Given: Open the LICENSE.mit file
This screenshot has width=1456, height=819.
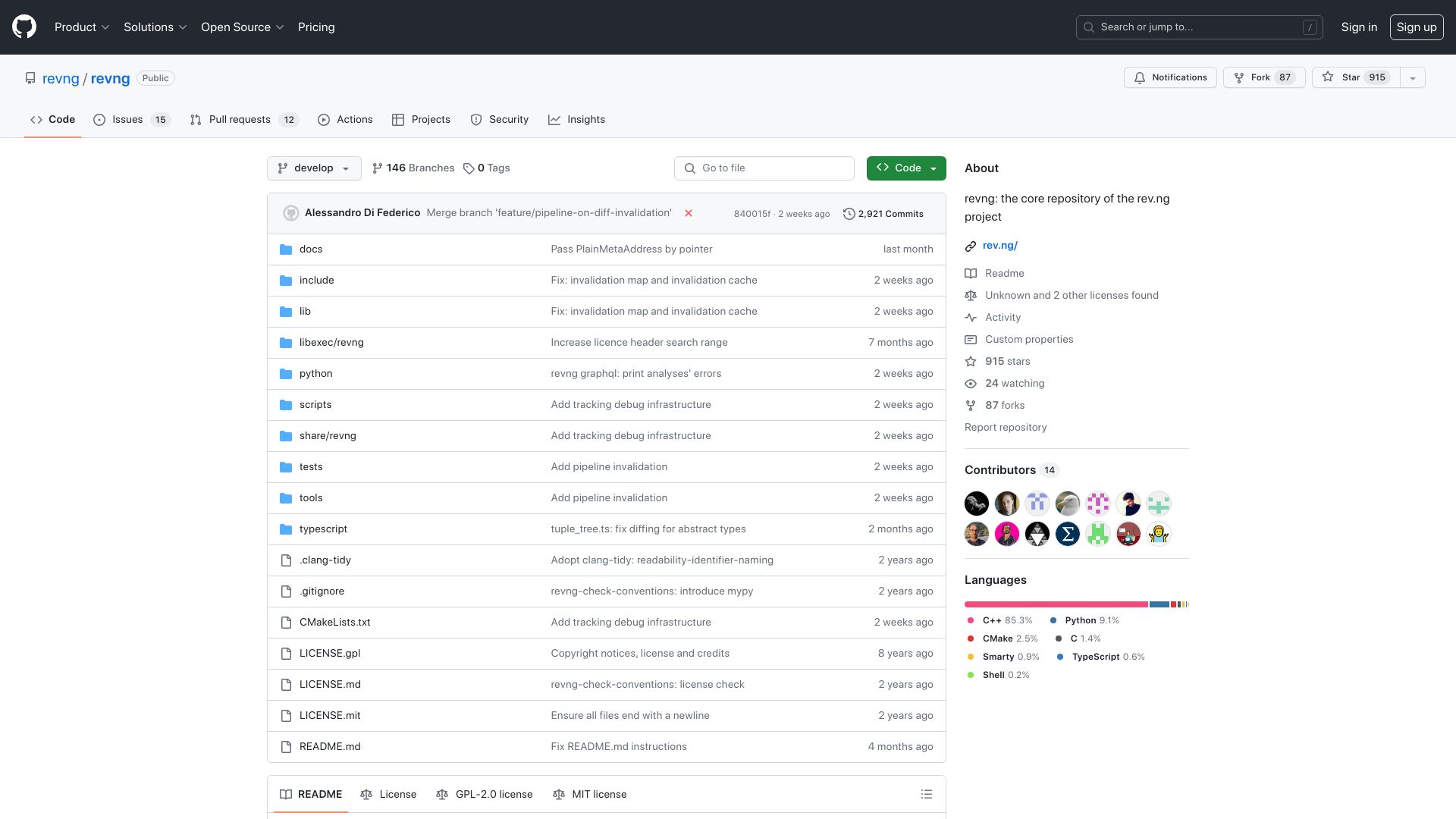Looking at the screenshot, I should pos(330,716).
